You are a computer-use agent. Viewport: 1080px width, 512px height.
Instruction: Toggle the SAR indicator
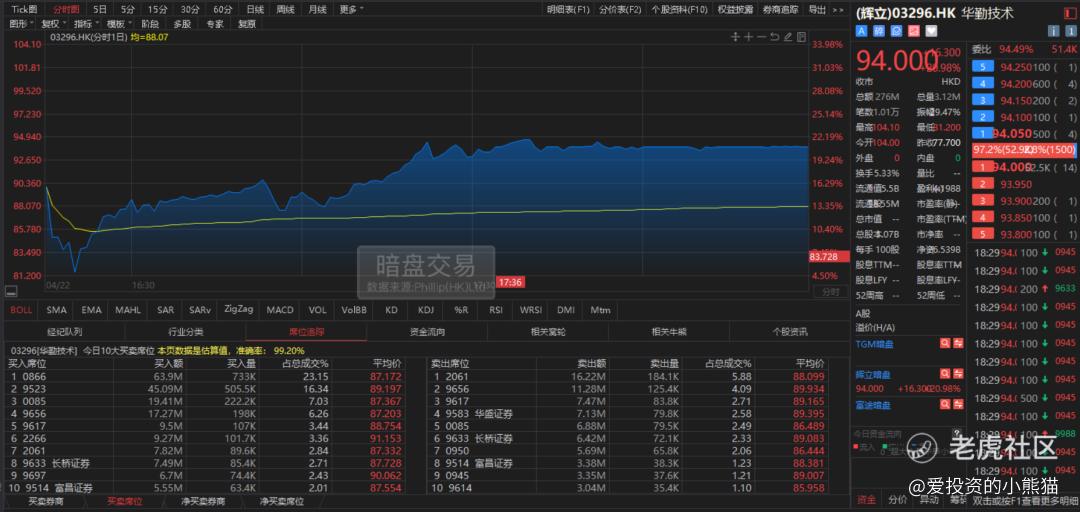[165, 310]
